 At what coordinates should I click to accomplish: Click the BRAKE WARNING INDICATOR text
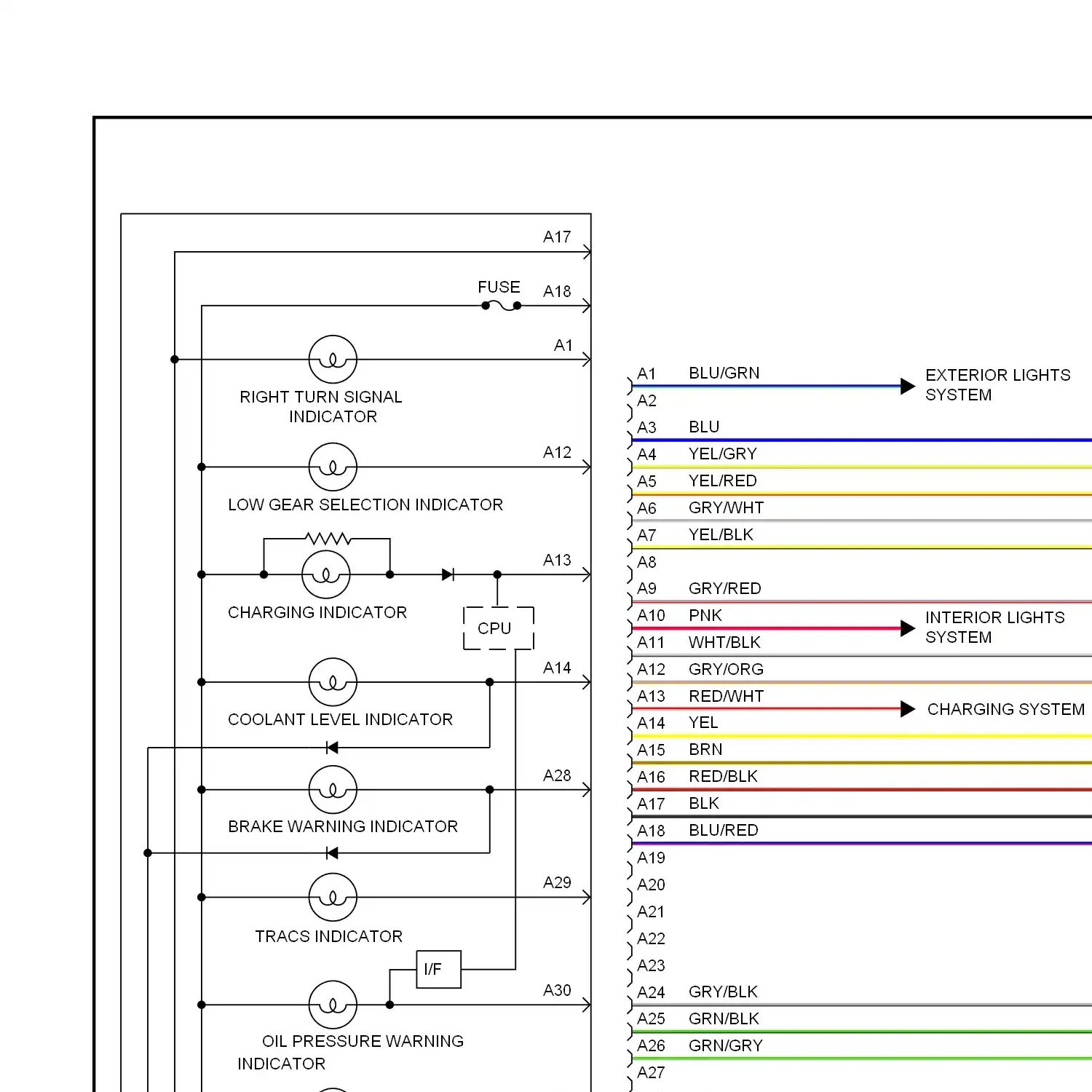pyautogui.click(x=343, y=827)
